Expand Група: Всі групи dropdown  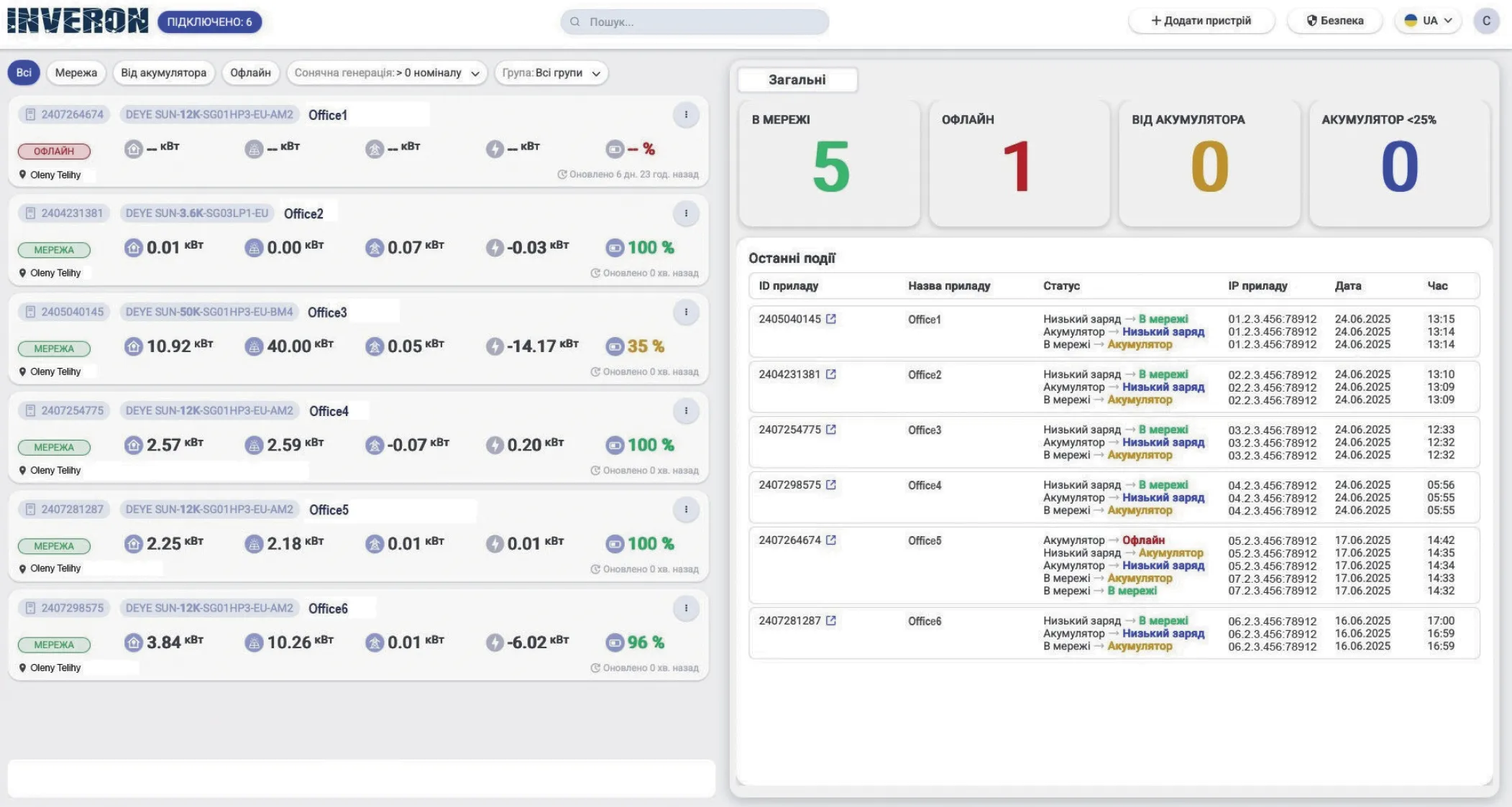coord(551,73)
